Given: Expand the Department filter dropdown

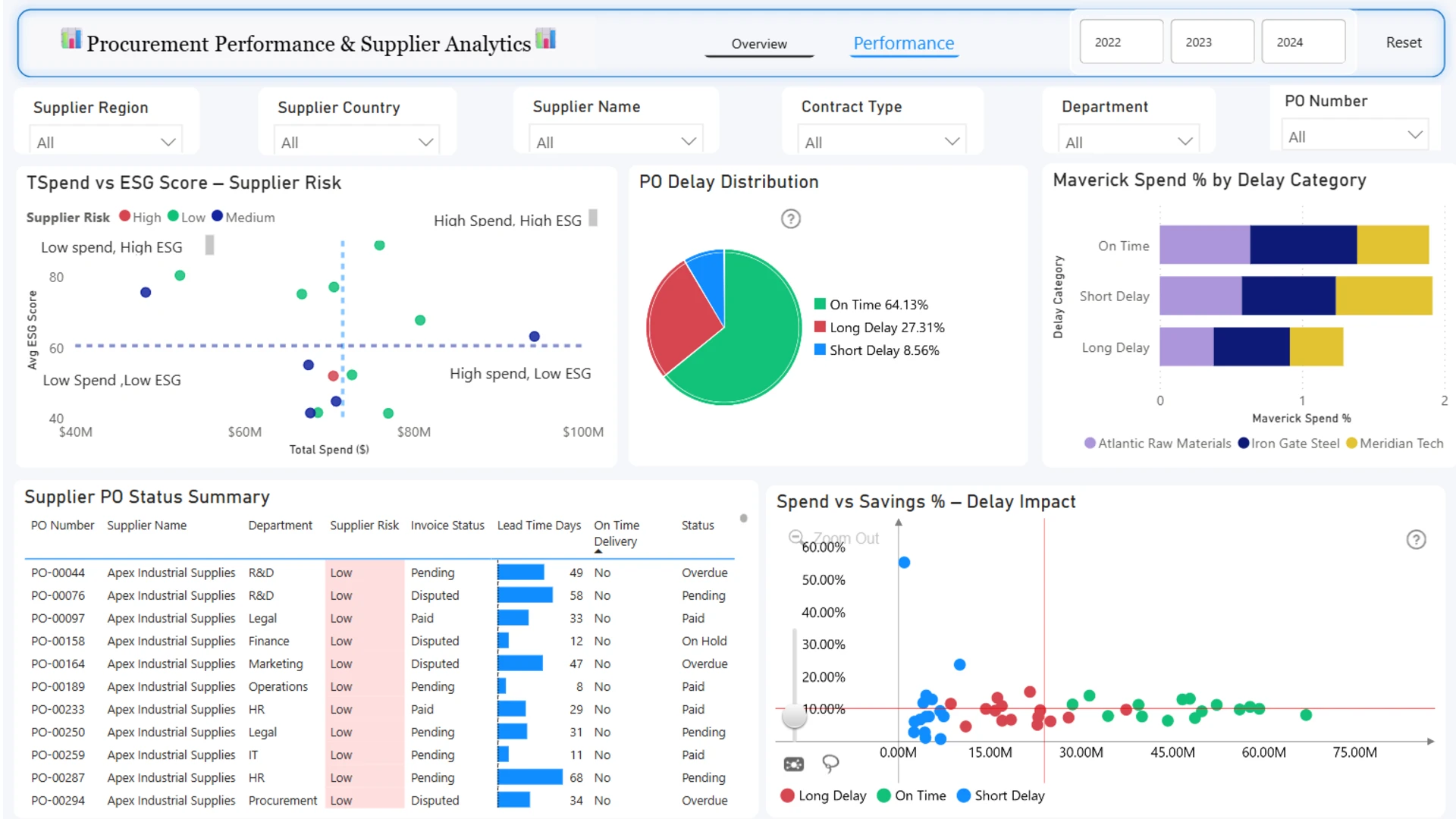Looking at the screenshot, I should (1128, 142).
